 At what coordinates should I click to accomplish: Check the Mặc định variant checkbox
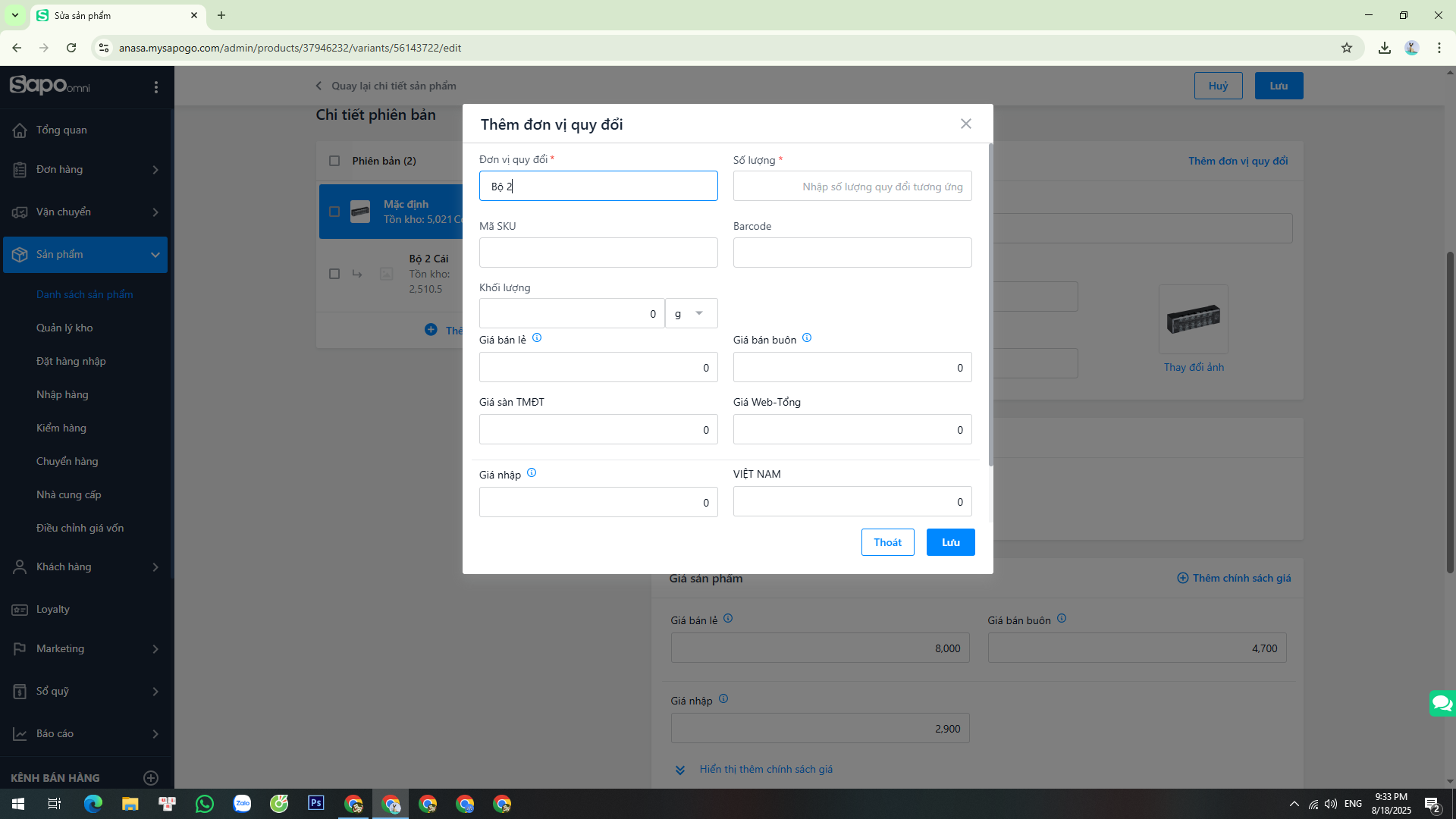tap(334, 212)
